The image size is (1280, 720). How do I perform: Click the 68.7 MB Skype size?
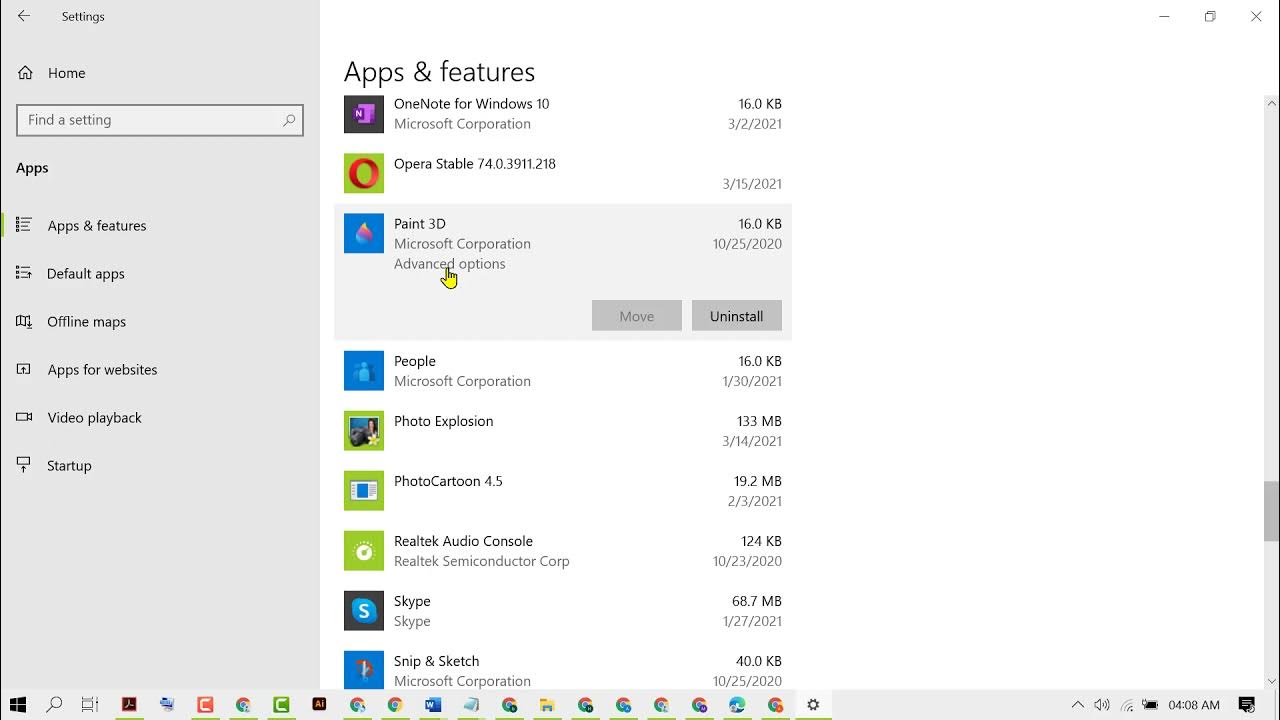(756, 601)
